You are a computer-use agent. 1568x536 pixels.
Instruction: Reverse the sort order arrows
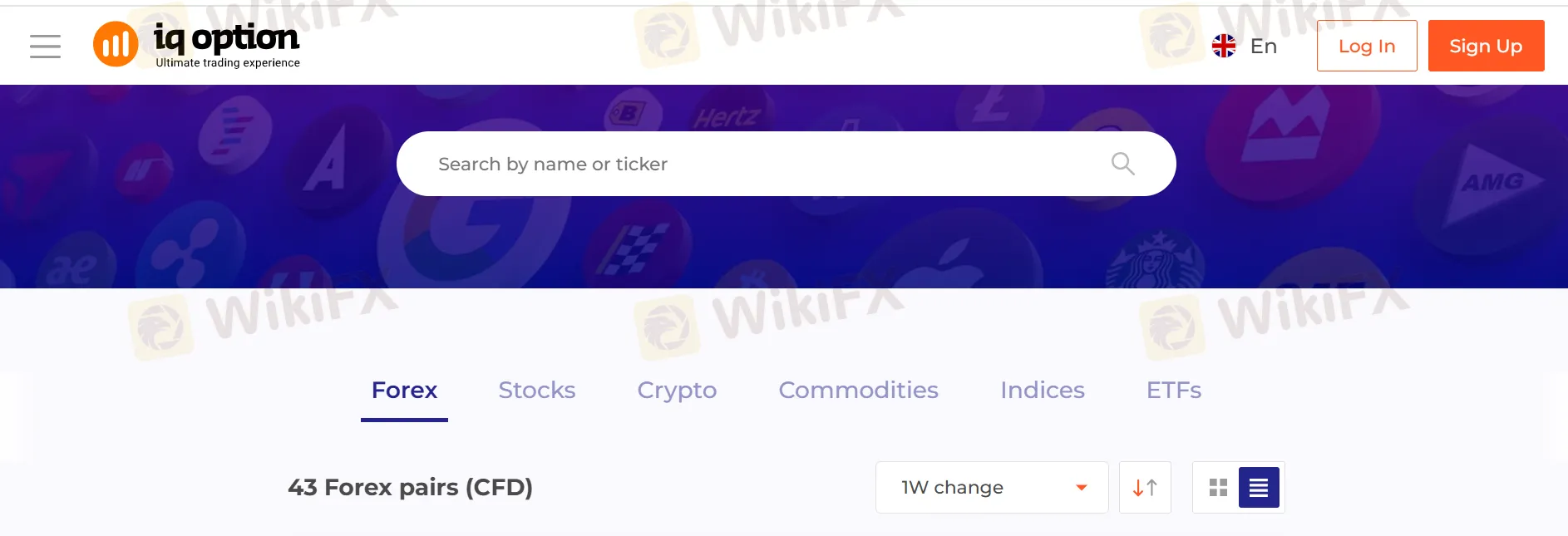click(x=1145, y=488)
